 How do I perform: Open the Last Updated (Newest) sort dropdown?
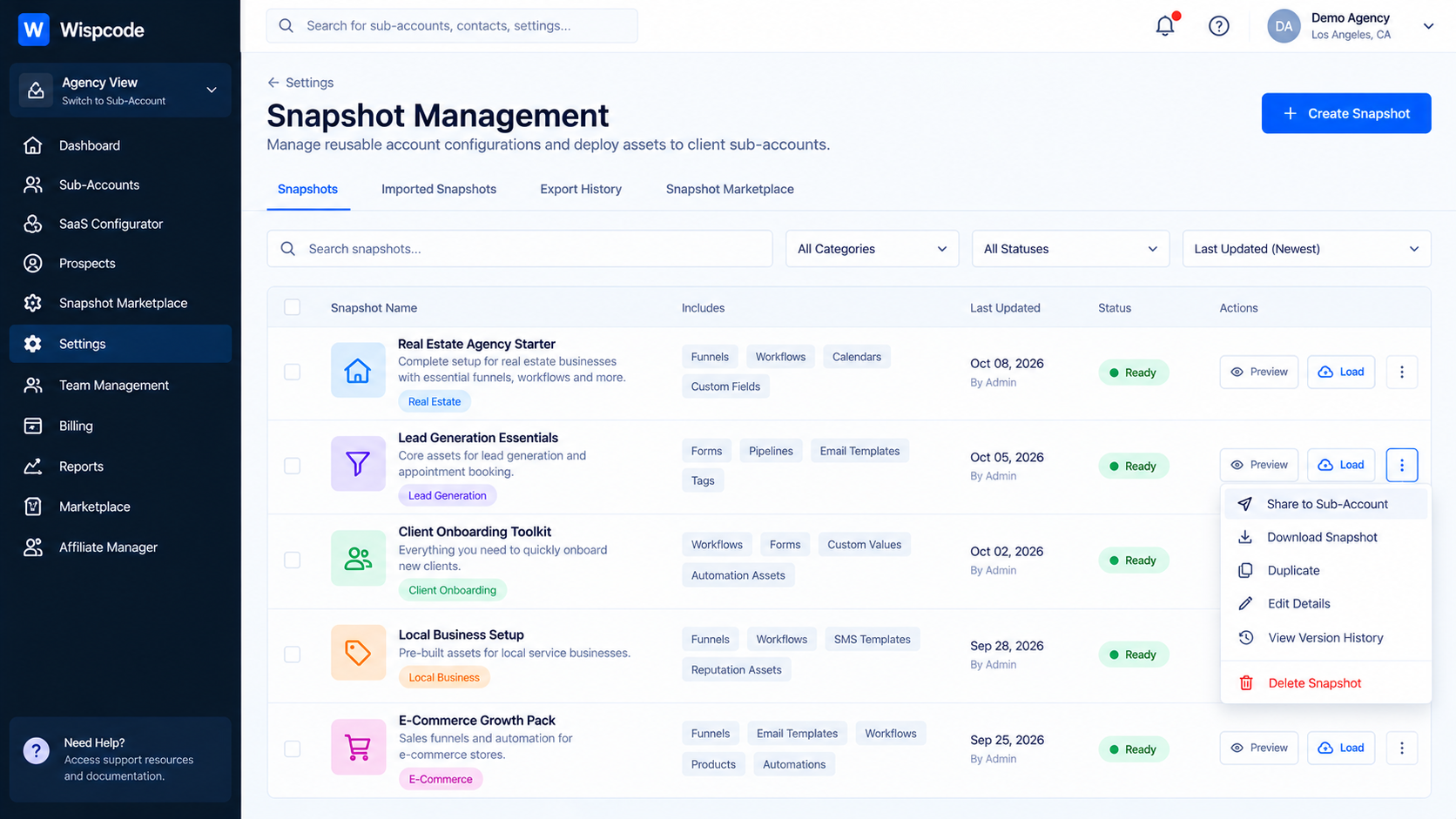coord(1306,249)
